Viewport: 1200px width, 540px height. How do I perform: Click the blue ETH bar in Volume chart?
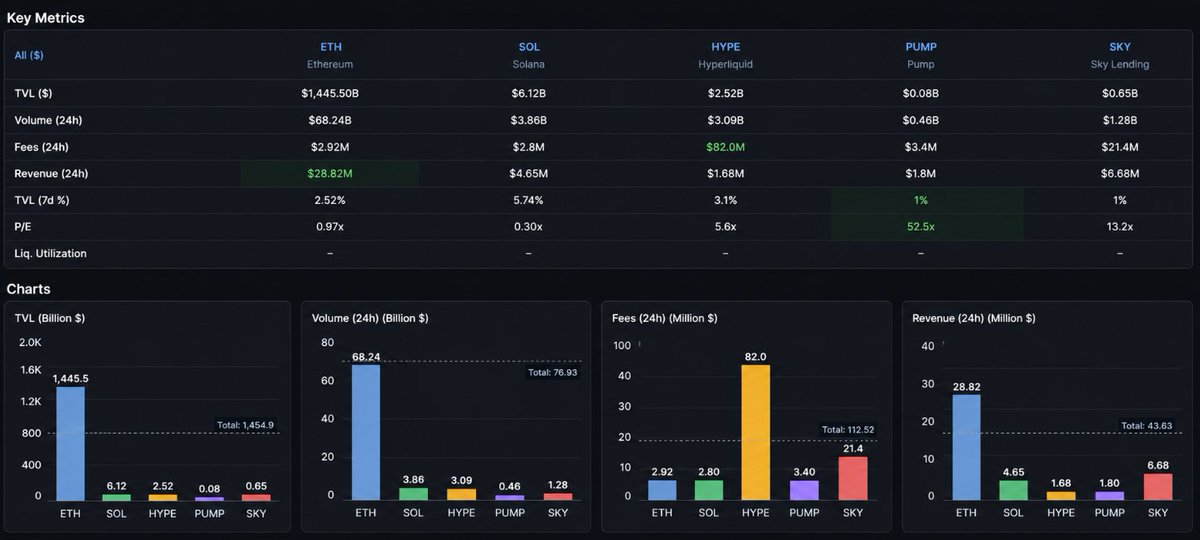pyautogui.click(x=366, y=432)
